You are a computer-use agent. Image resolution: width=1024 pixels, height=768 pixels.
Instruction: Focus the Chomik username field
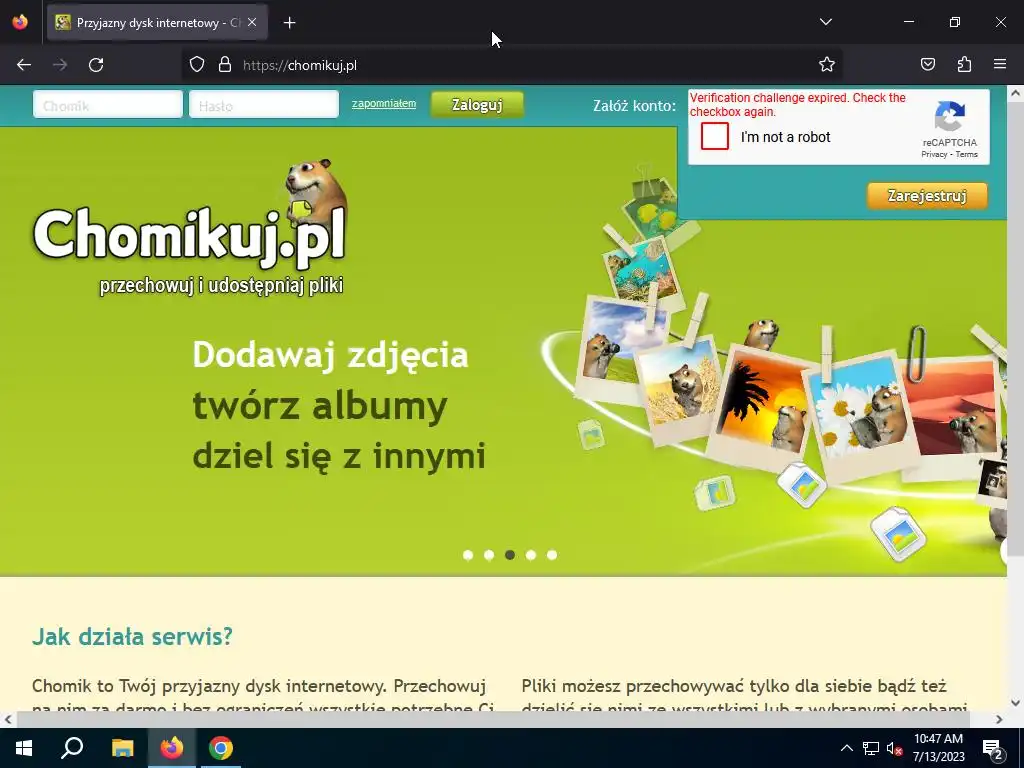click(108, 104)
